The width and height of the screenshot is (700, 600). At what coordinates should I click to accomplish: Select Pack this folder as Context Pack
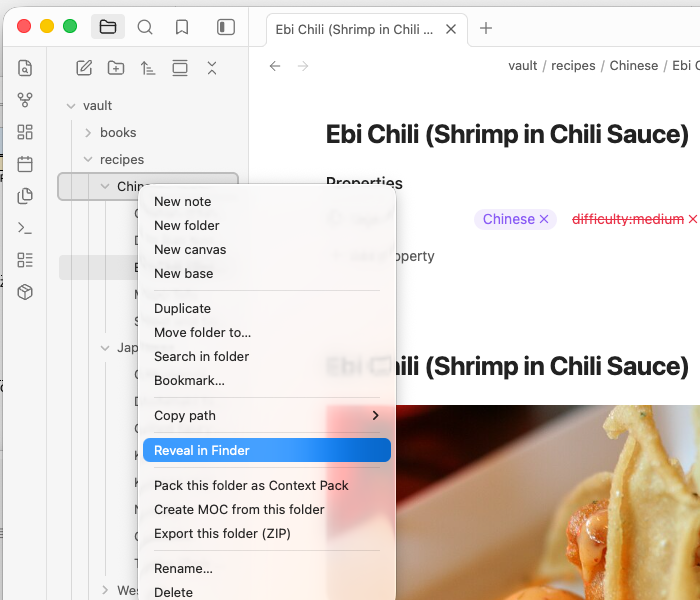[x=267, y=486]
